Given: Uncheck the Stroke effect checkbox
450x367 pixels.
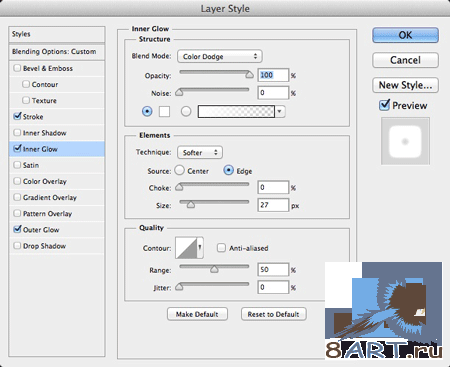Looking at the screenshot, I should click(17, 116).
